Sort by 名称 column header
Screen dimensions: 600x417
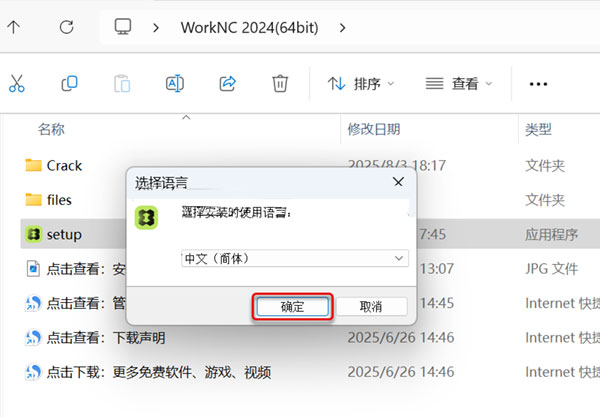click(x=51, y=129)
